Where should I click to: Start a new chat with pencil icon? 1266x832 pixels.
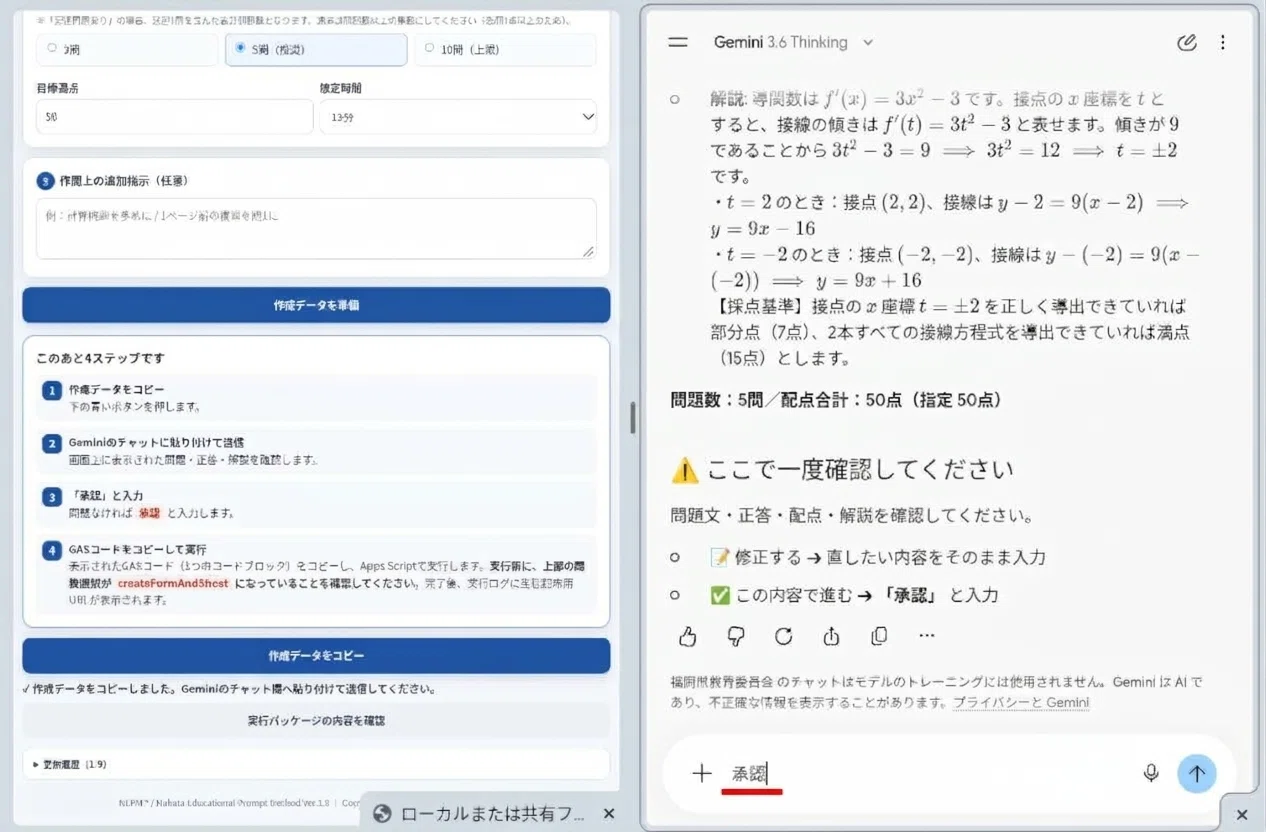[x=1187, y=42]
